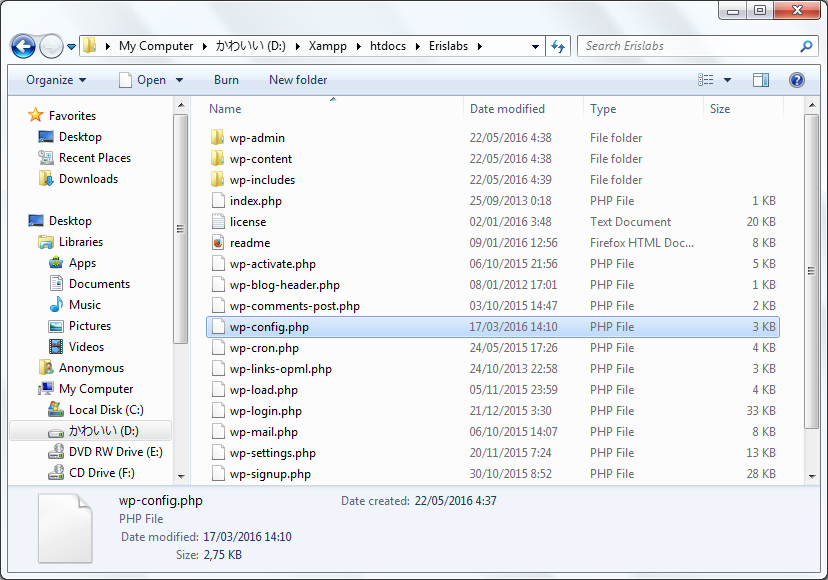Sort by the Date modified column
The width and height of the screenshot is (828, 580).
coord(506,108)
